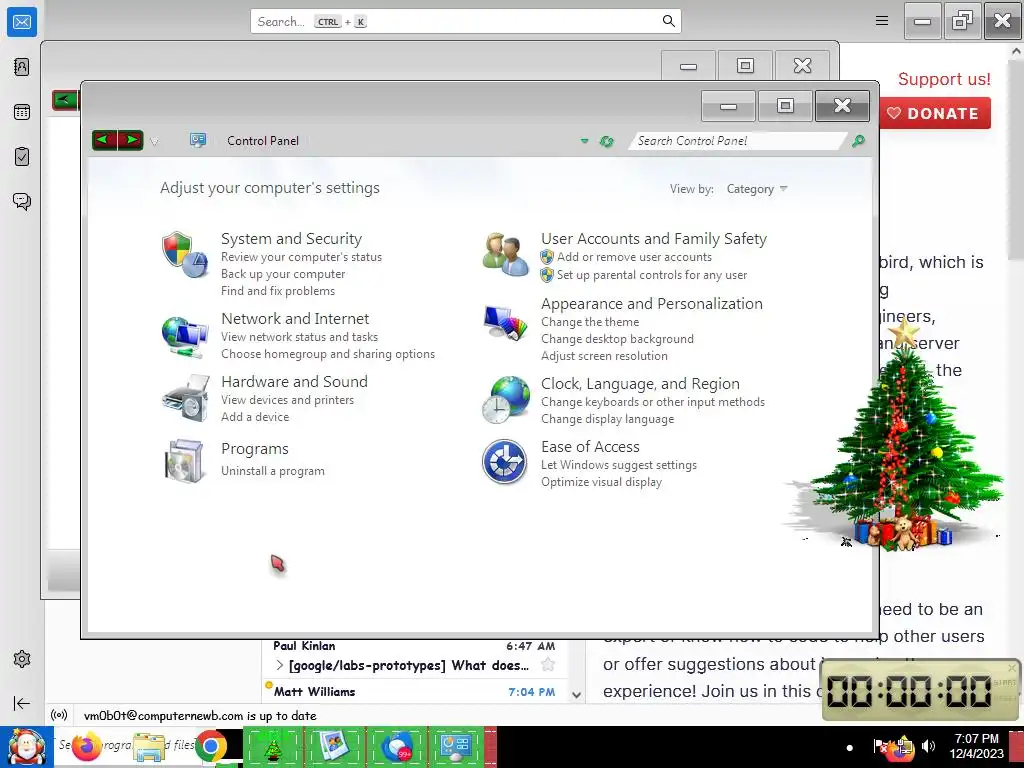Click Add a device link

point(255,417)
